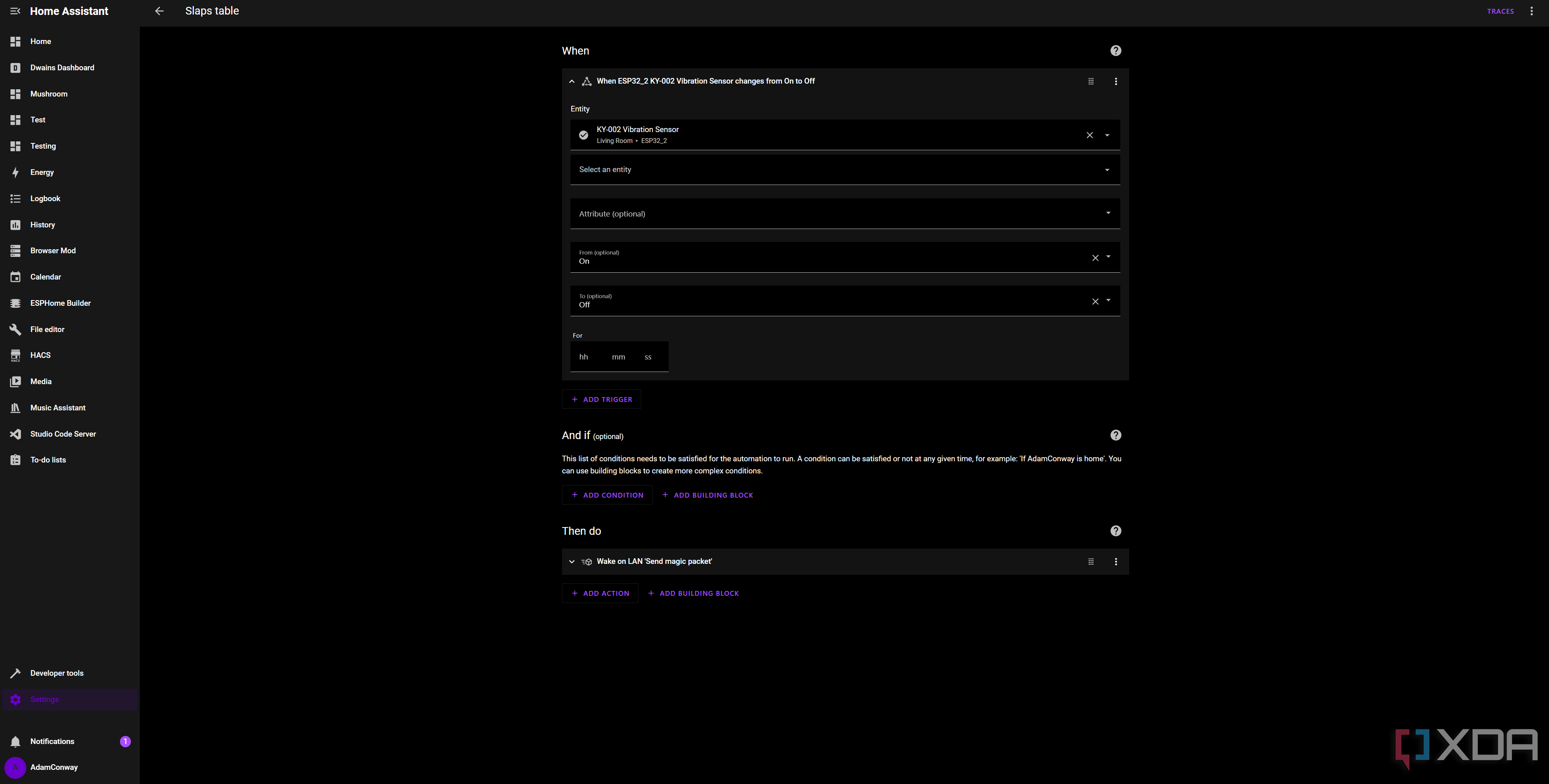Click the notification count badge
This screenshot has width=1549, height=784.
tap(125, 741)
